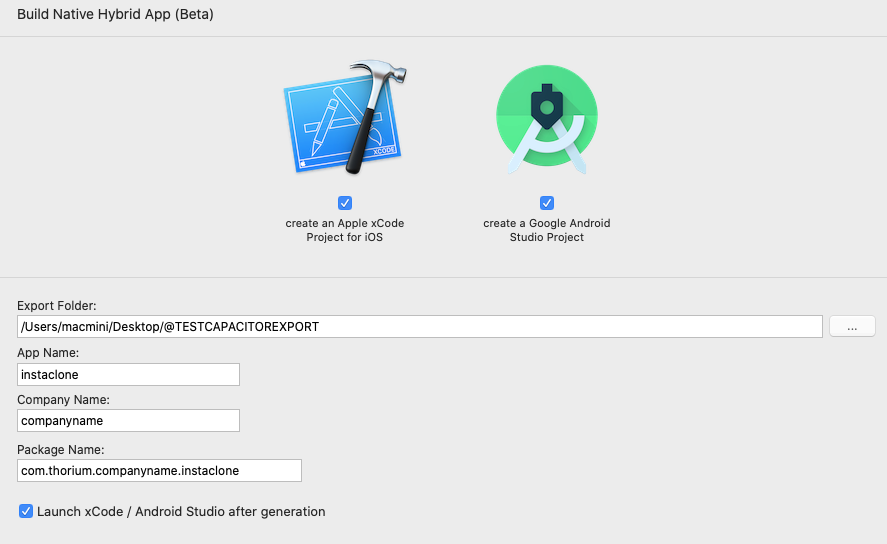Click the Android Studio logo icon
Viewport: 887px width, 544px height.
(x=546, y=118)
